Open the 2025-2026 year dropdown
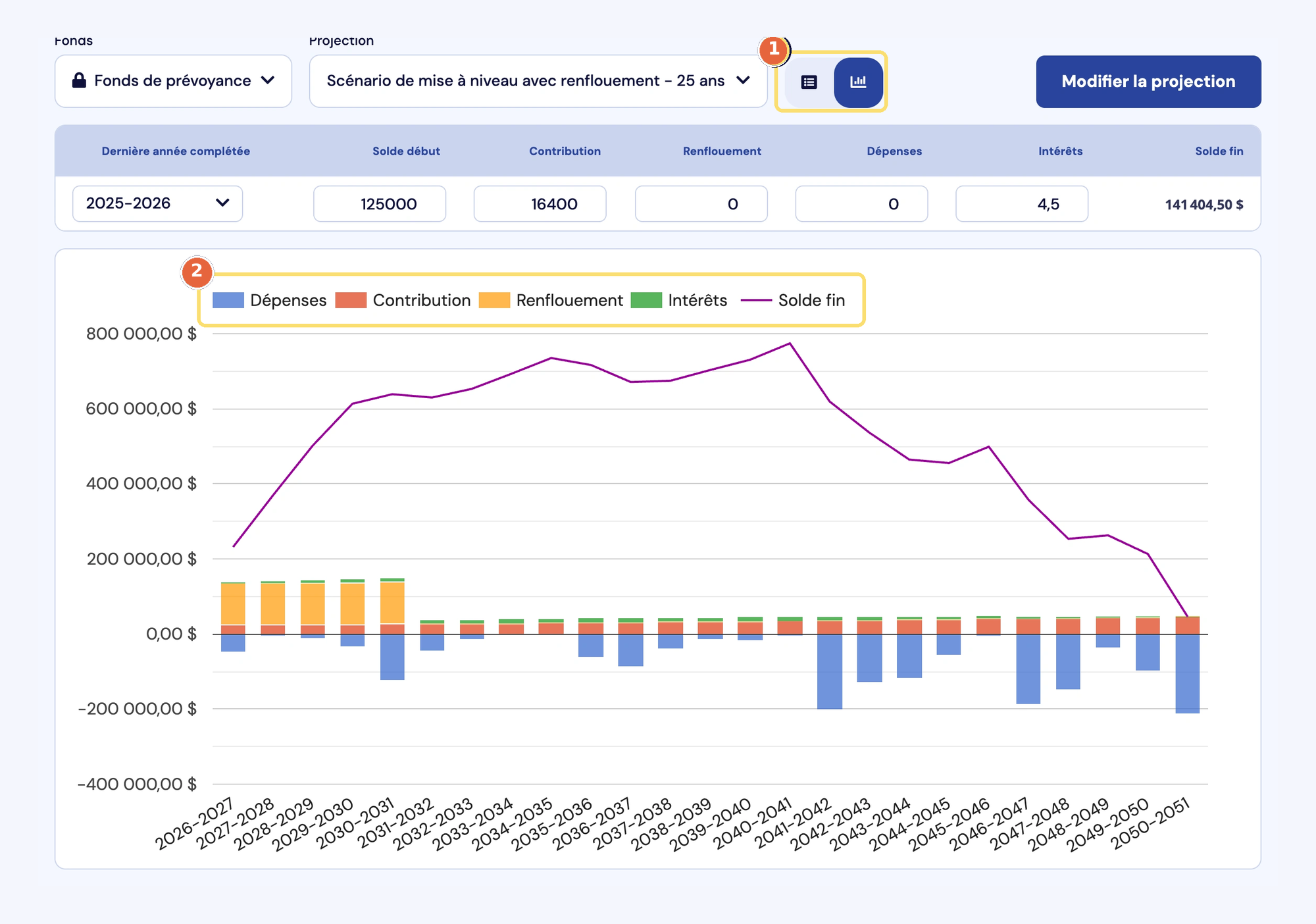Viewport: 1316px width, 924px height. pos(157,203)
